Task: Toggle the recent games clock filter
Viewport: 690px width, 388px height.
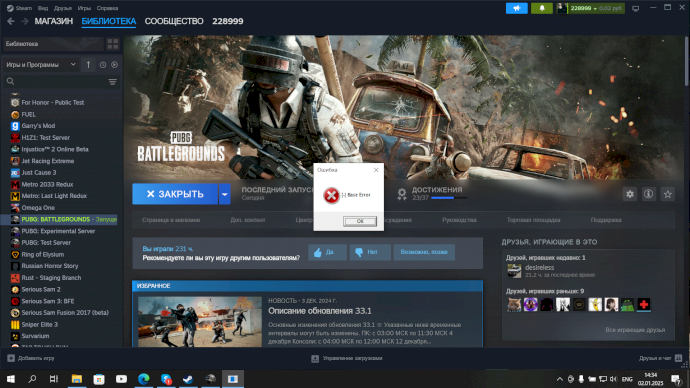Action: (x=103, y=65)
